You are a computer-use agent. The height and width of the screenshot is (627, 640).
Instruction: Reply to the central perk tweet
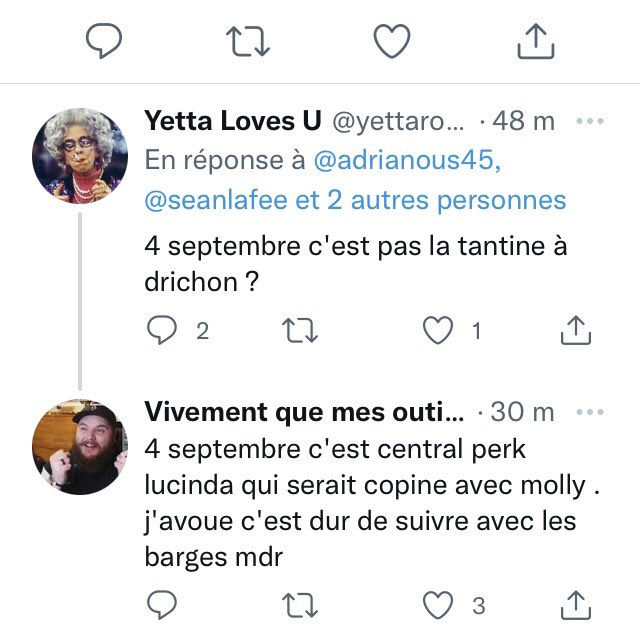tap(161, 604)
